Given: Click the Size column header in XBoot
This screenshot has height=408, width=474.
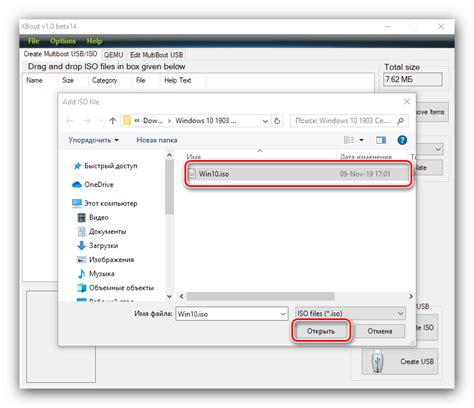Looking at the screenshot, I should tap(68, 80).
